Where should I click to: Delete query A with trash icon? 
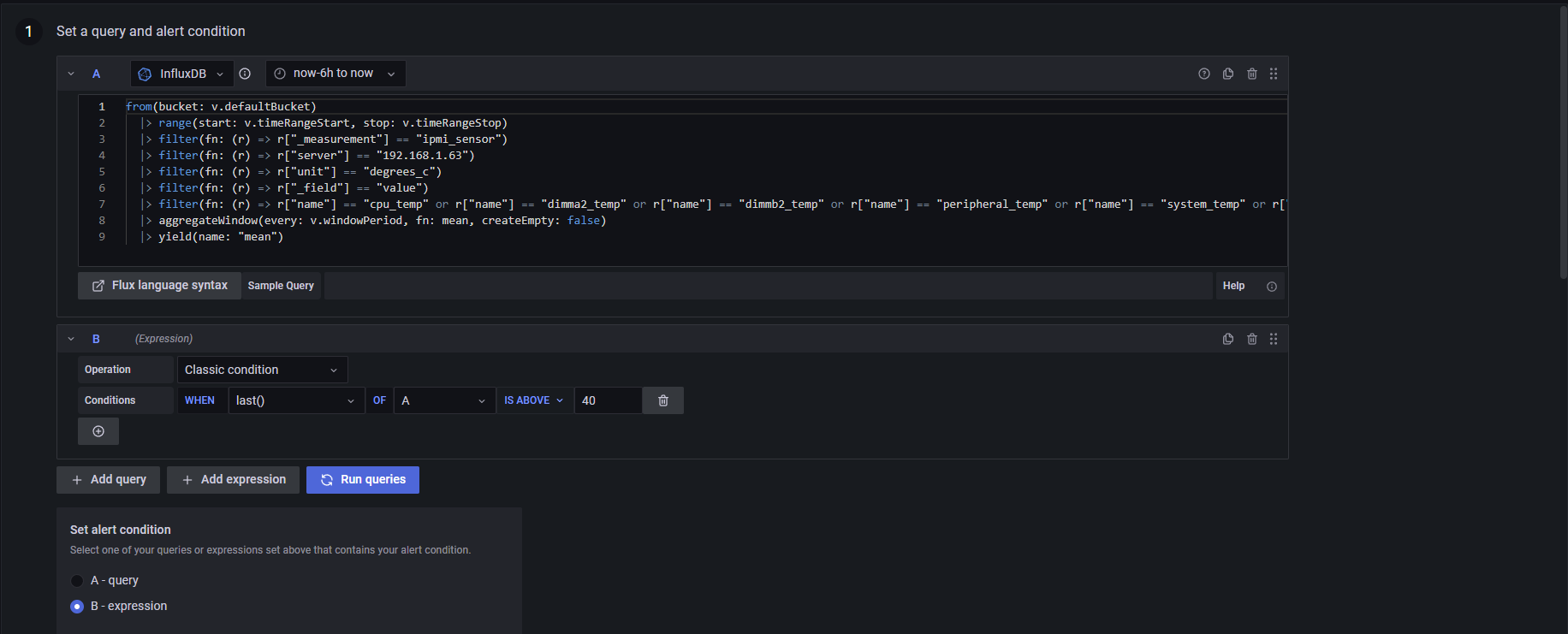click(x=1252, y=74)
